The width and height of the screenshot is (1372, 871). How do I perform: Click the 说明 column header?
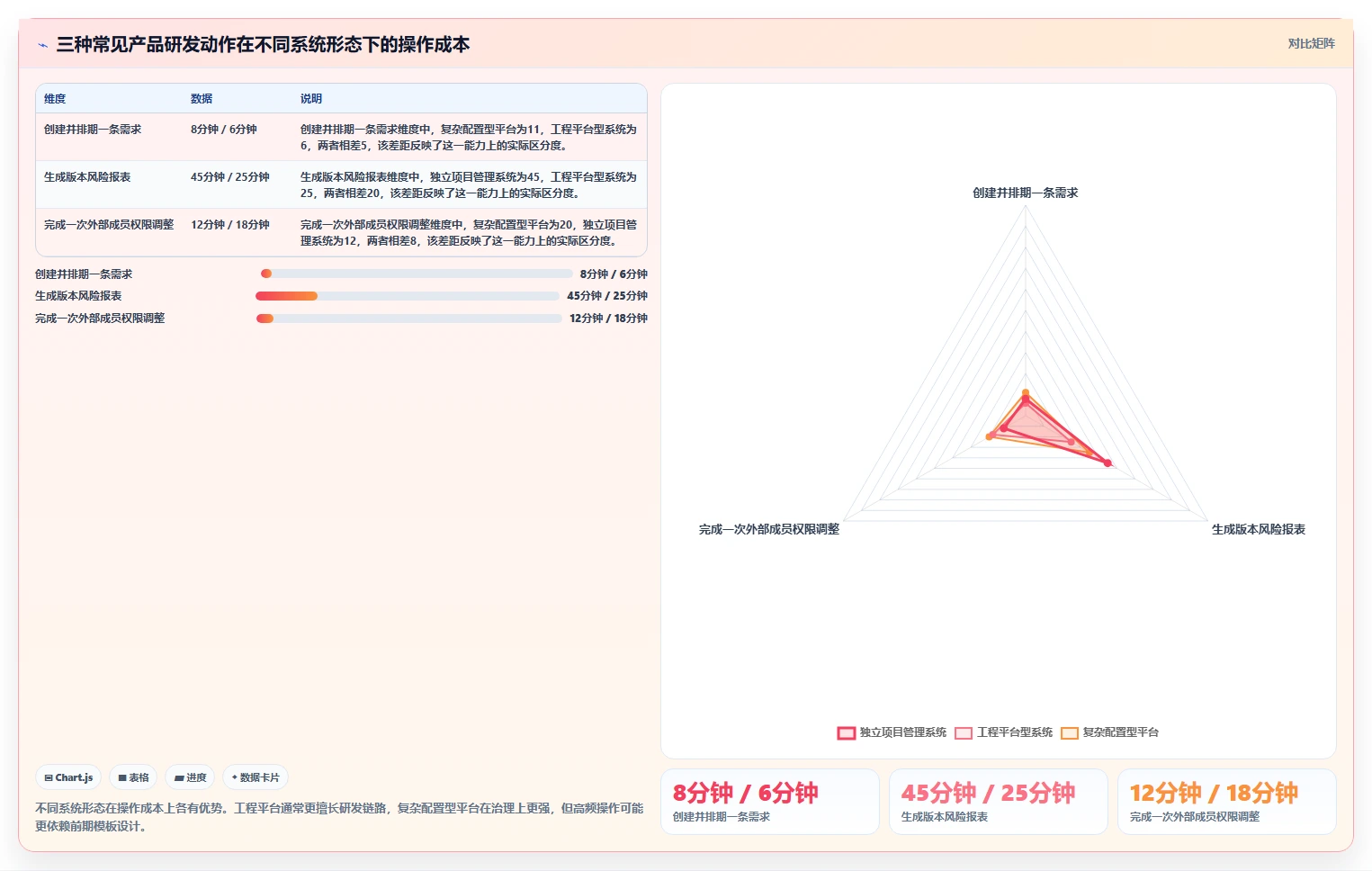pos(311,99)
